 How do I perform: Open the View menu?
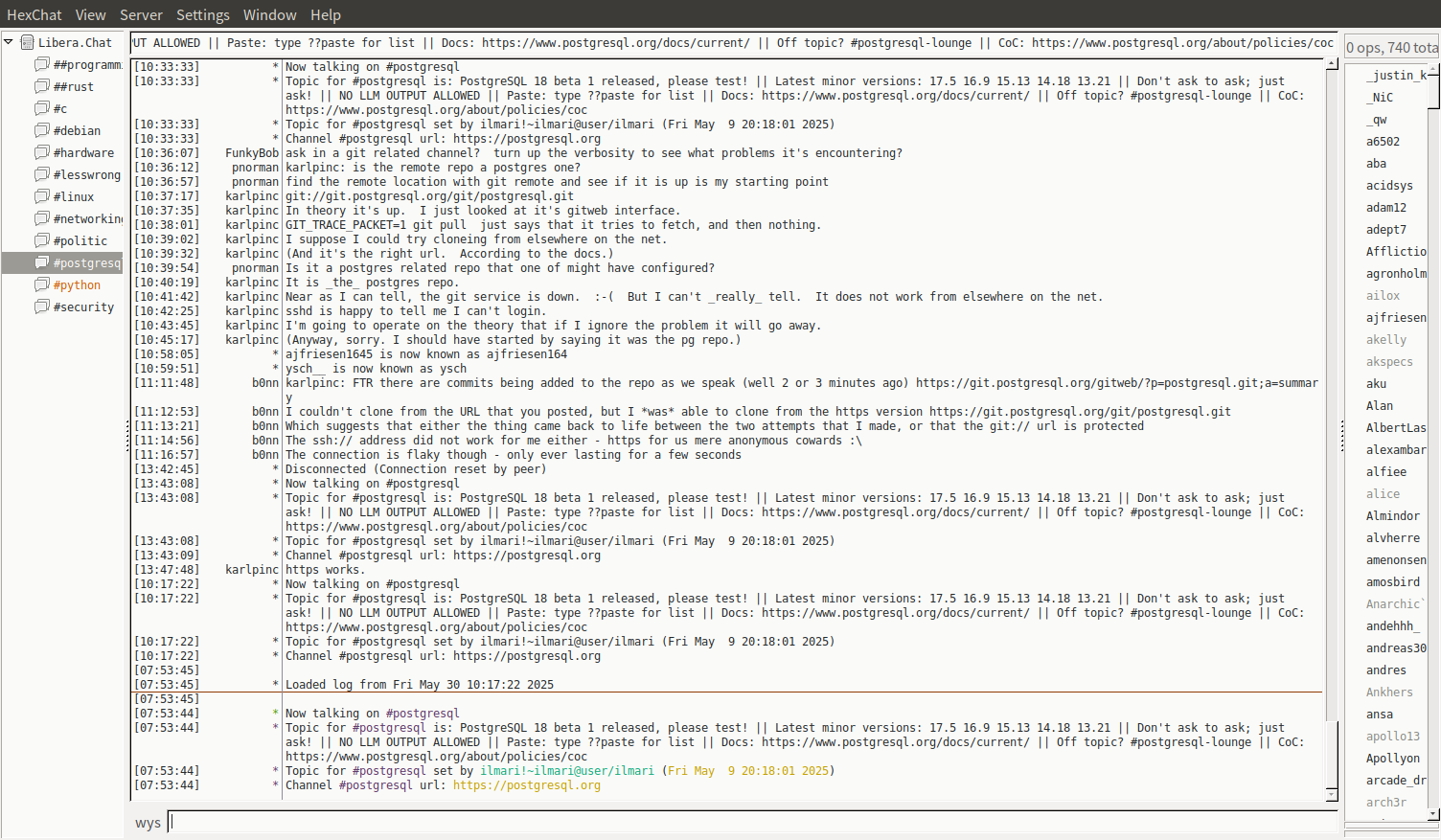tap(90, 14)
